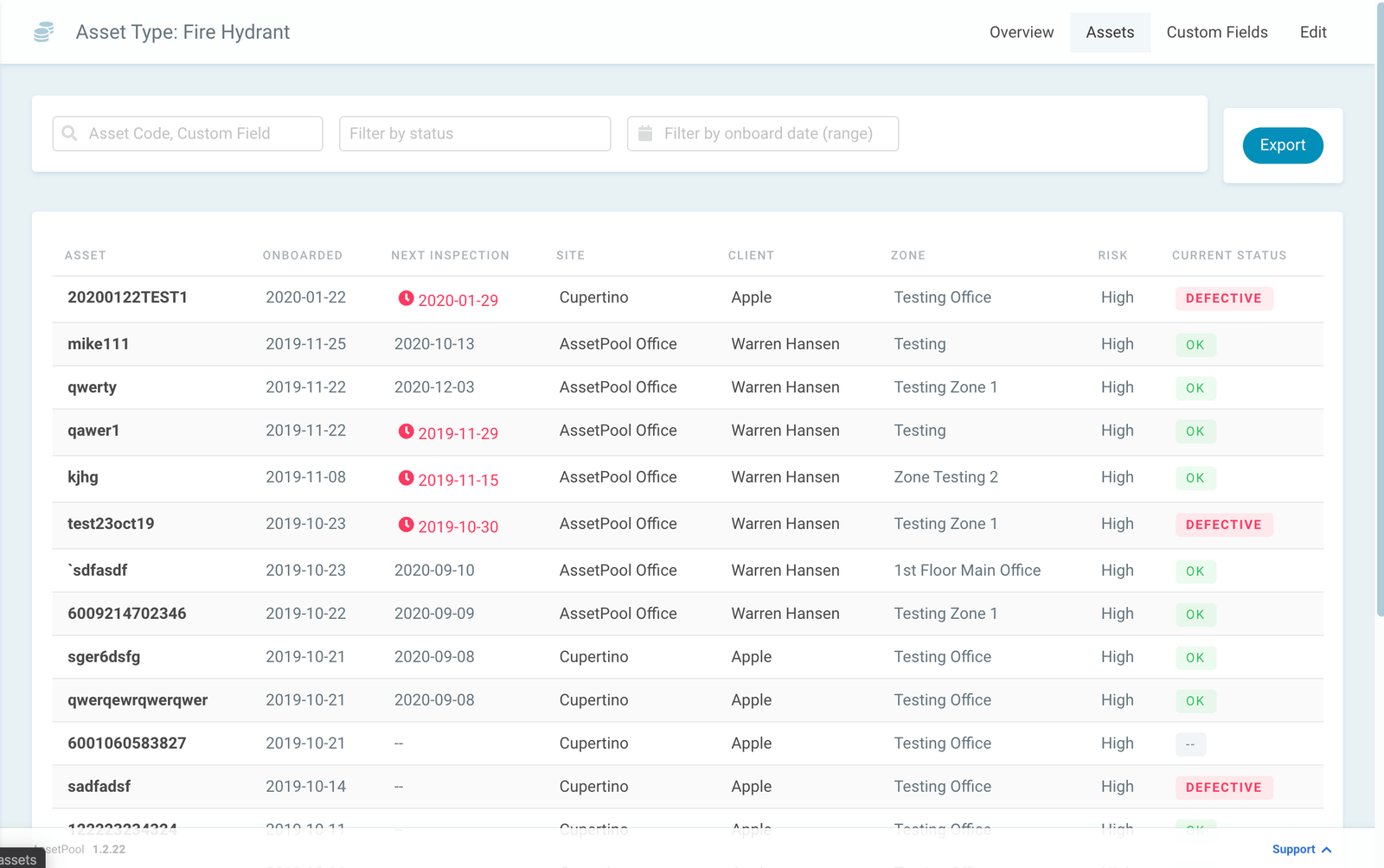Click Asset Type: Fire Hydrant page title
Image resolution: width=1384 pixels, height=868 pixels.
pos(183,32)
